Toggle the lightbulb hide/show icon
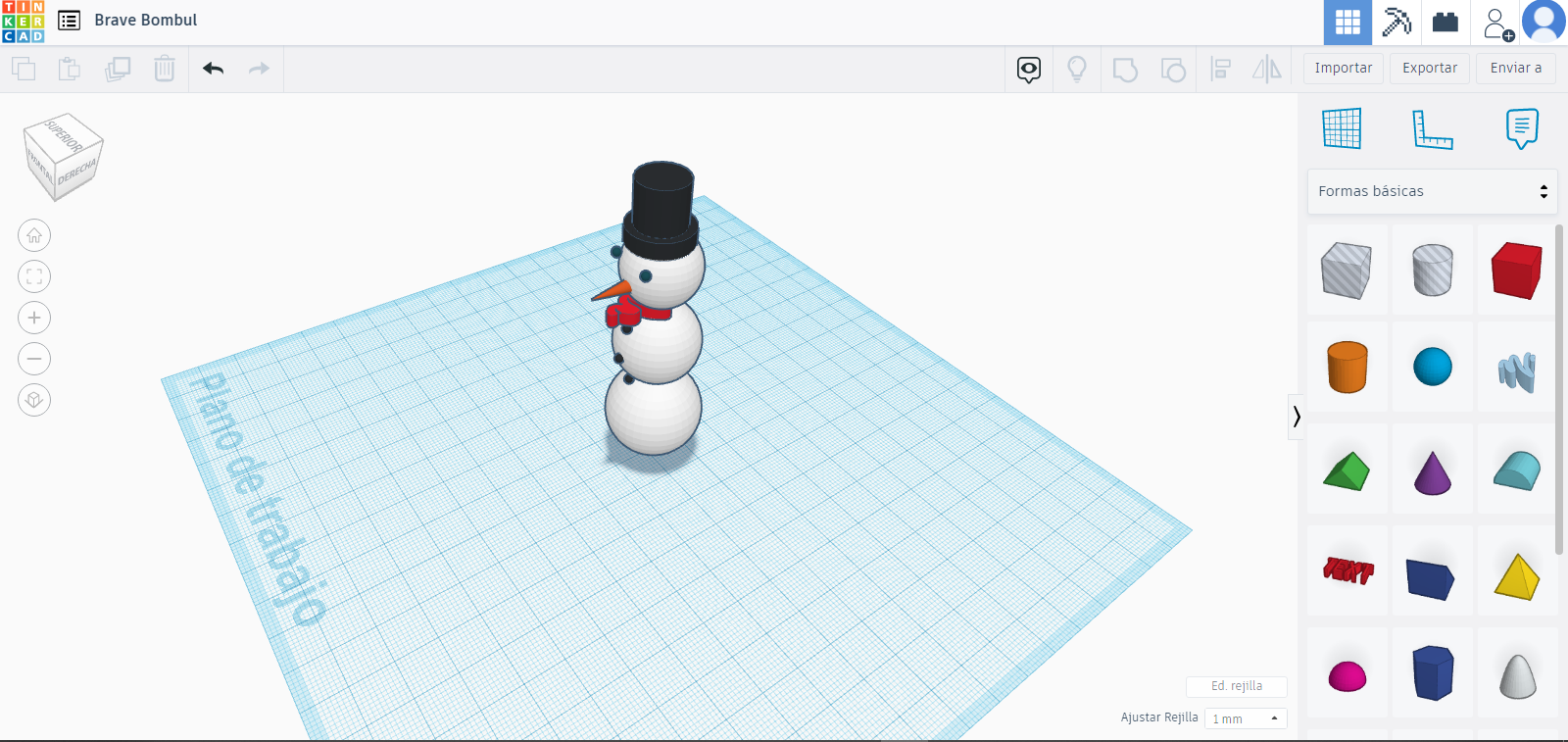Viewport: 1568px width, 742px height. point(1077,69)
